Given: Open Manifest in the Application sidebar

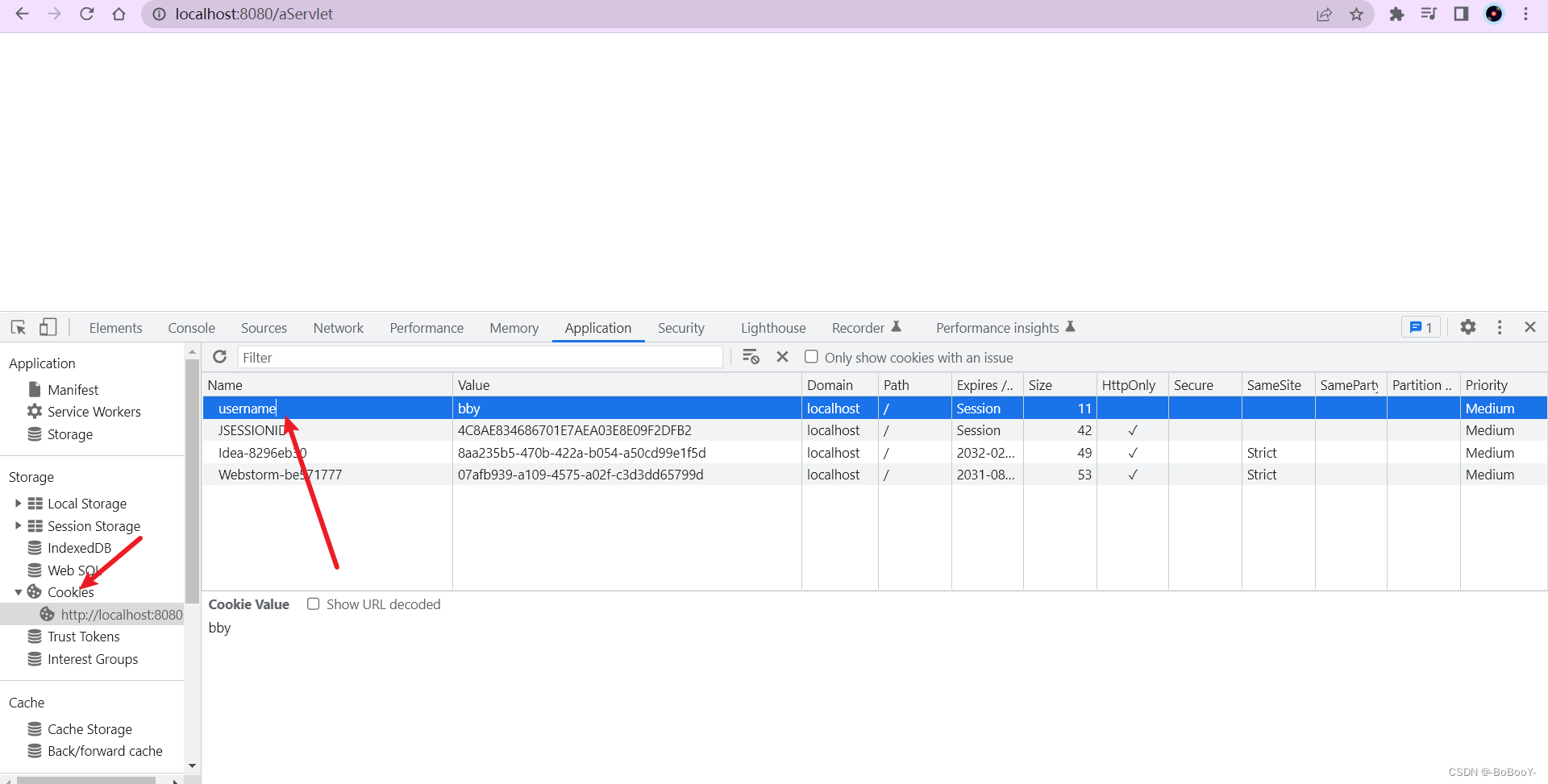Looking at the screenshot, I should tap(73, 389).
